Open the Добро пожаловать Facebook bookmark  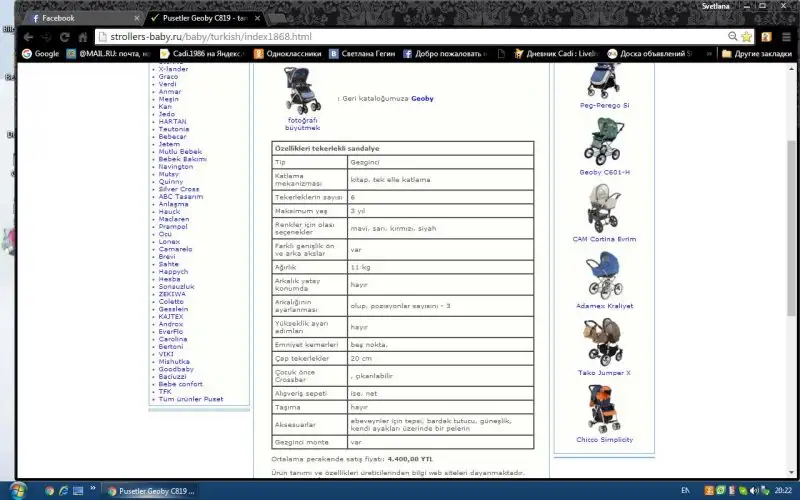(x=445, y=54)
